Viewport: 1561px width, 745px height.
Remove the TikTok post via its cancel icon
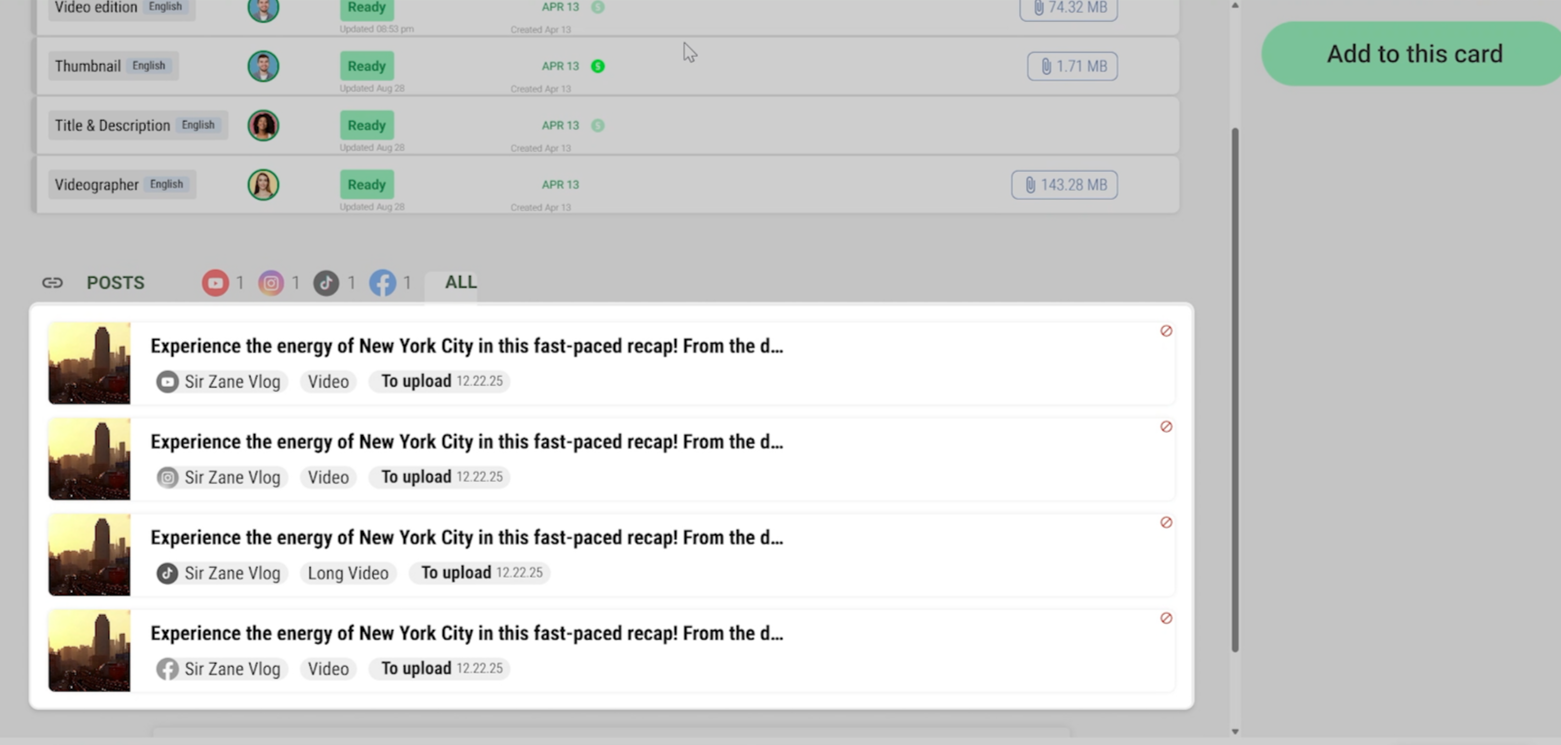[x=1166, y=523]
